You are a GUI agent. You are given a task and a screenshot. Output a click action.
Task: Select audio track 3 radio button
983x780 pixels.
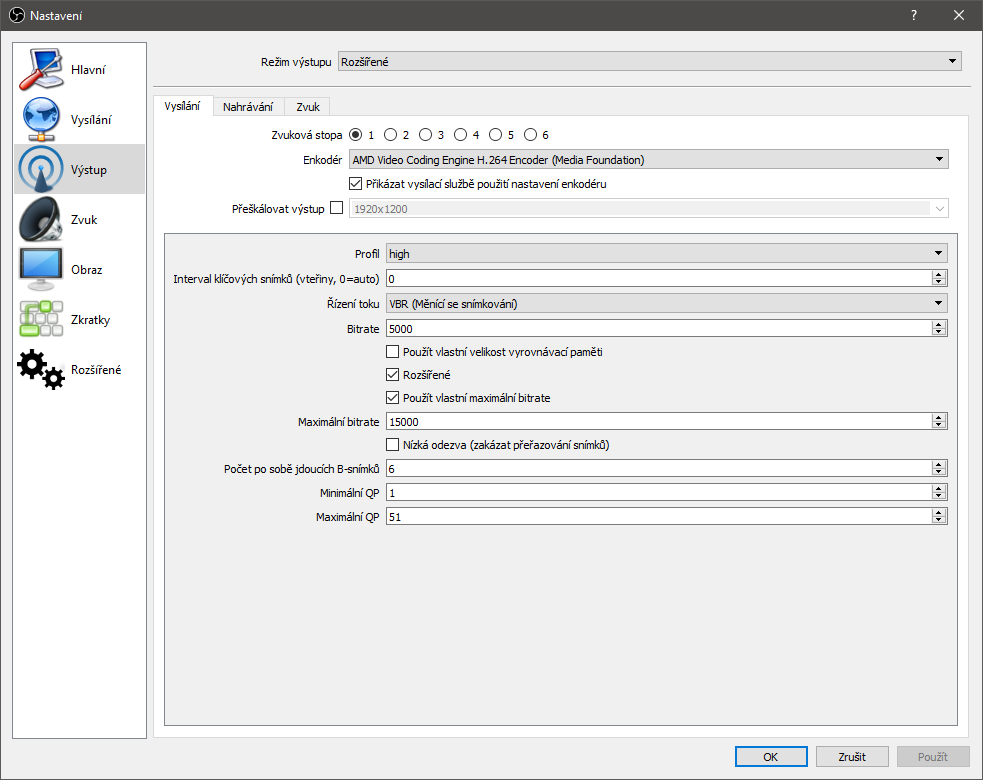click(x=426, y=135)
